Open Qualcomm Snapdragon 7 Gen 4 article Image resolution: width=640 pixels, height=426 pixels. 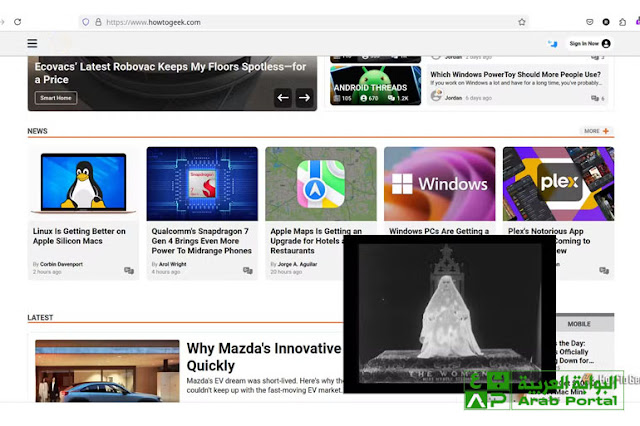202,241
